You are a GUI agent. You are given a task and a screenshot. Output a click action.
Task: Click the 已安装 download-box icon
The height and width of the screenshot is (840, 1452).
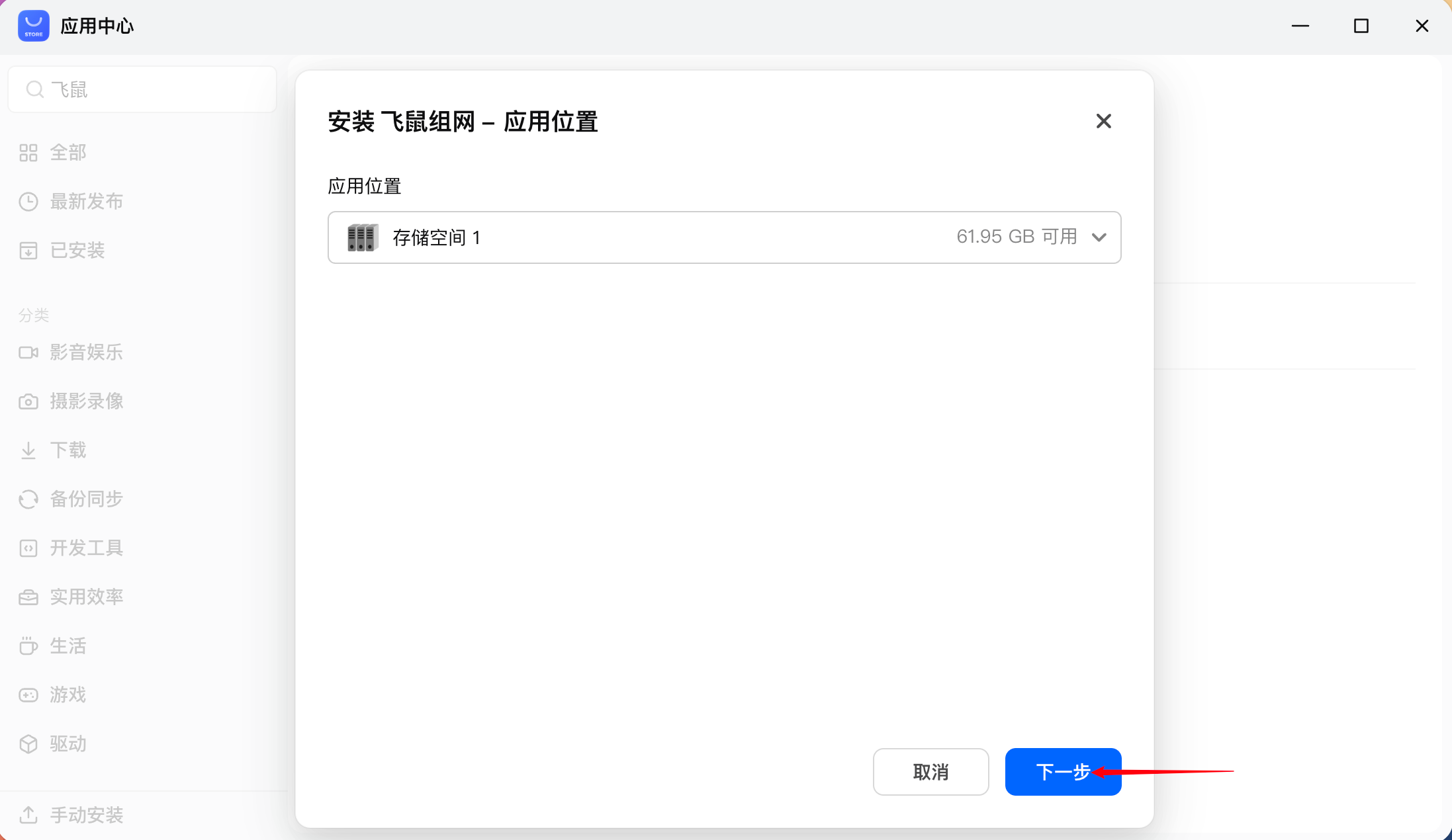tap(28, 251)
